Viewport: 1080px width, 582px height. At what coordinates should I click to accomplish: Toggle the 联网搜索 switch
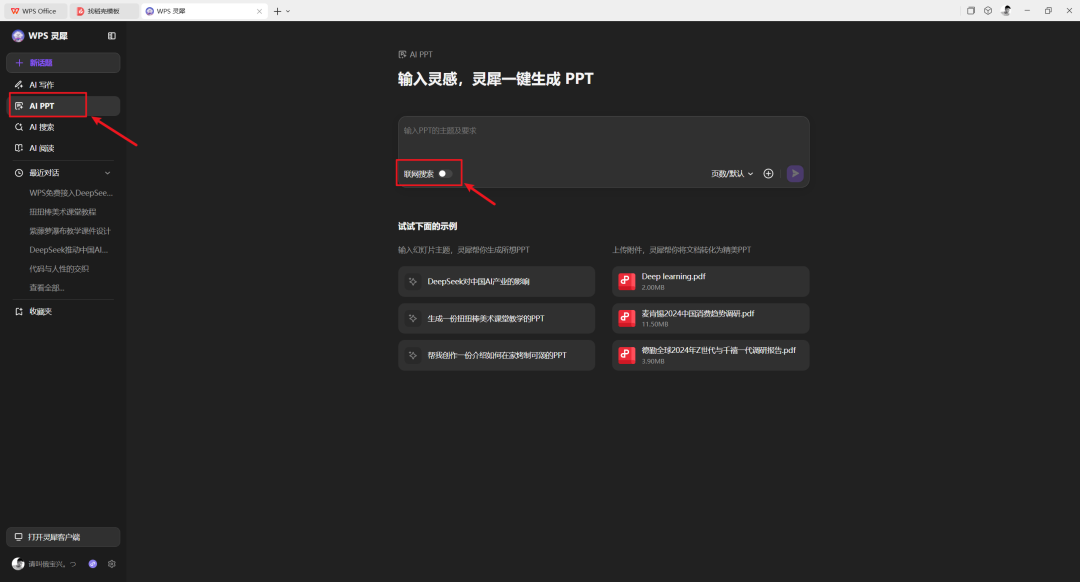[x=445, y=174]
